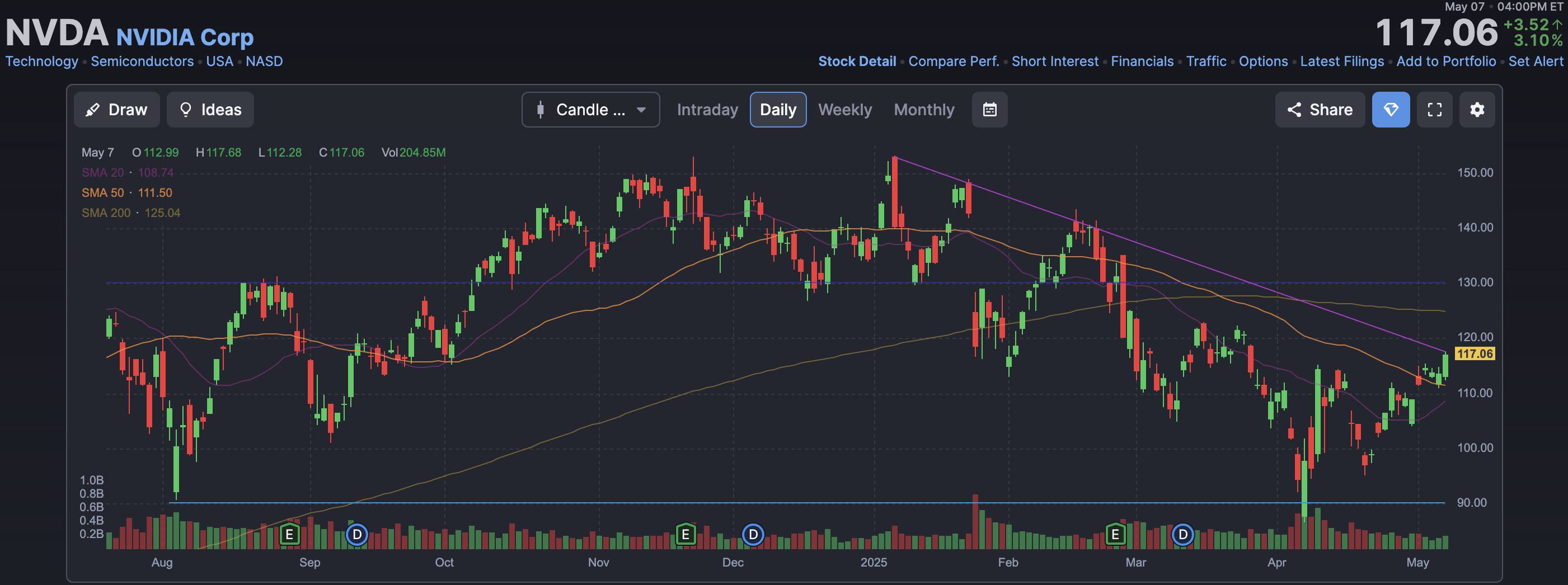
Task: Open the NASD exchange link
Action: [264, 62]
